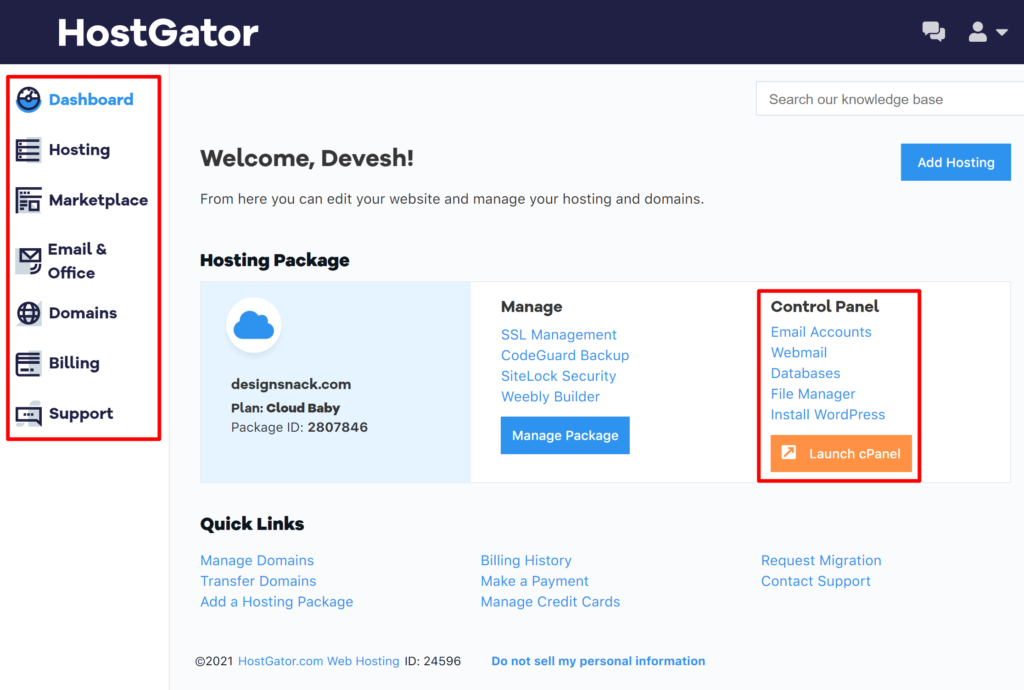Select the blue cloud hosting package icon

coord(254,325)
